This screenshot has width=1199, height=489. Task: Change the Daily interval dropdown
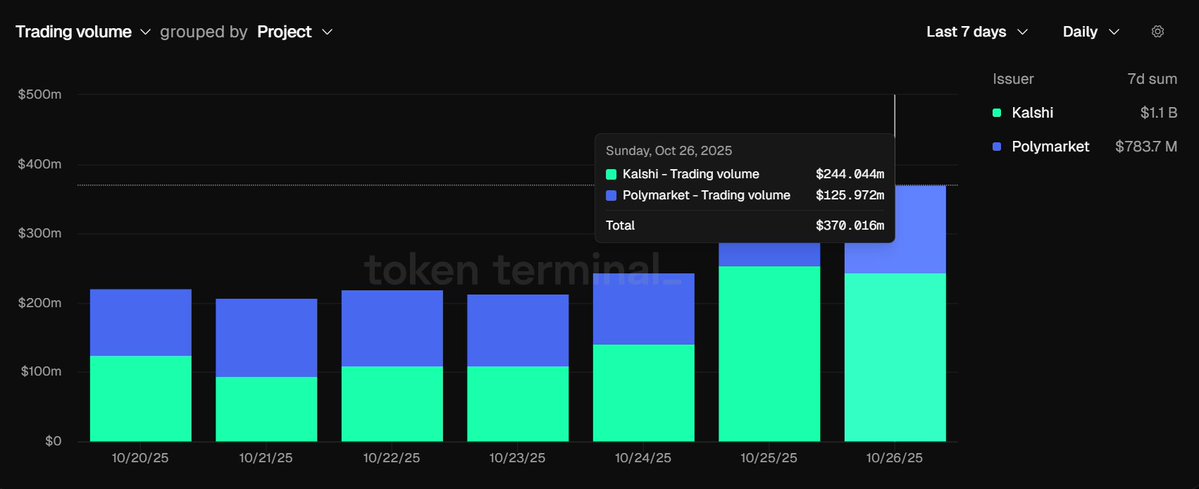[1090, 32]
